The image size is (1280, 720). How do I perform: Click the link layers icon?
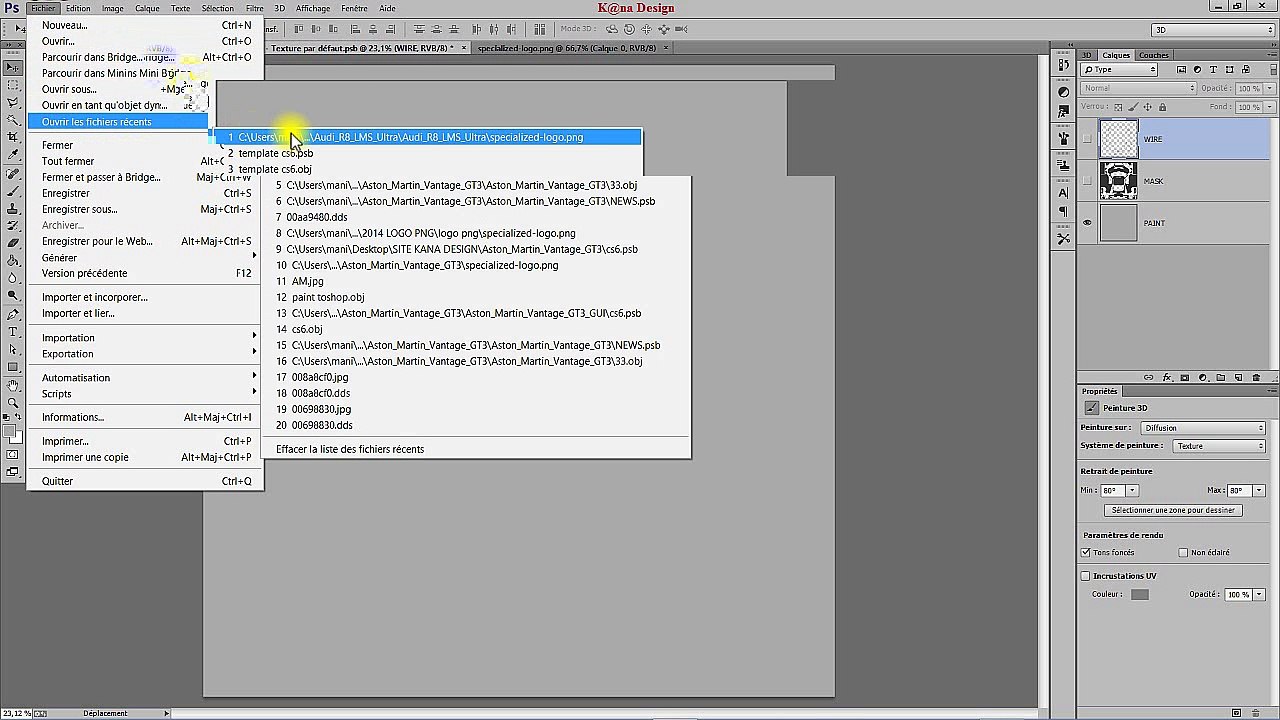point(1148,378)
